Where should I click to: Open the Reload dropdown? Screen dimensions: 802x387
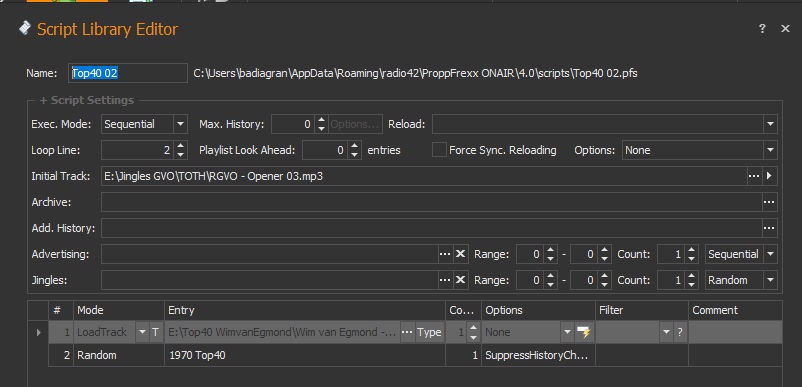pyautogui.click(x=770, y=124)
